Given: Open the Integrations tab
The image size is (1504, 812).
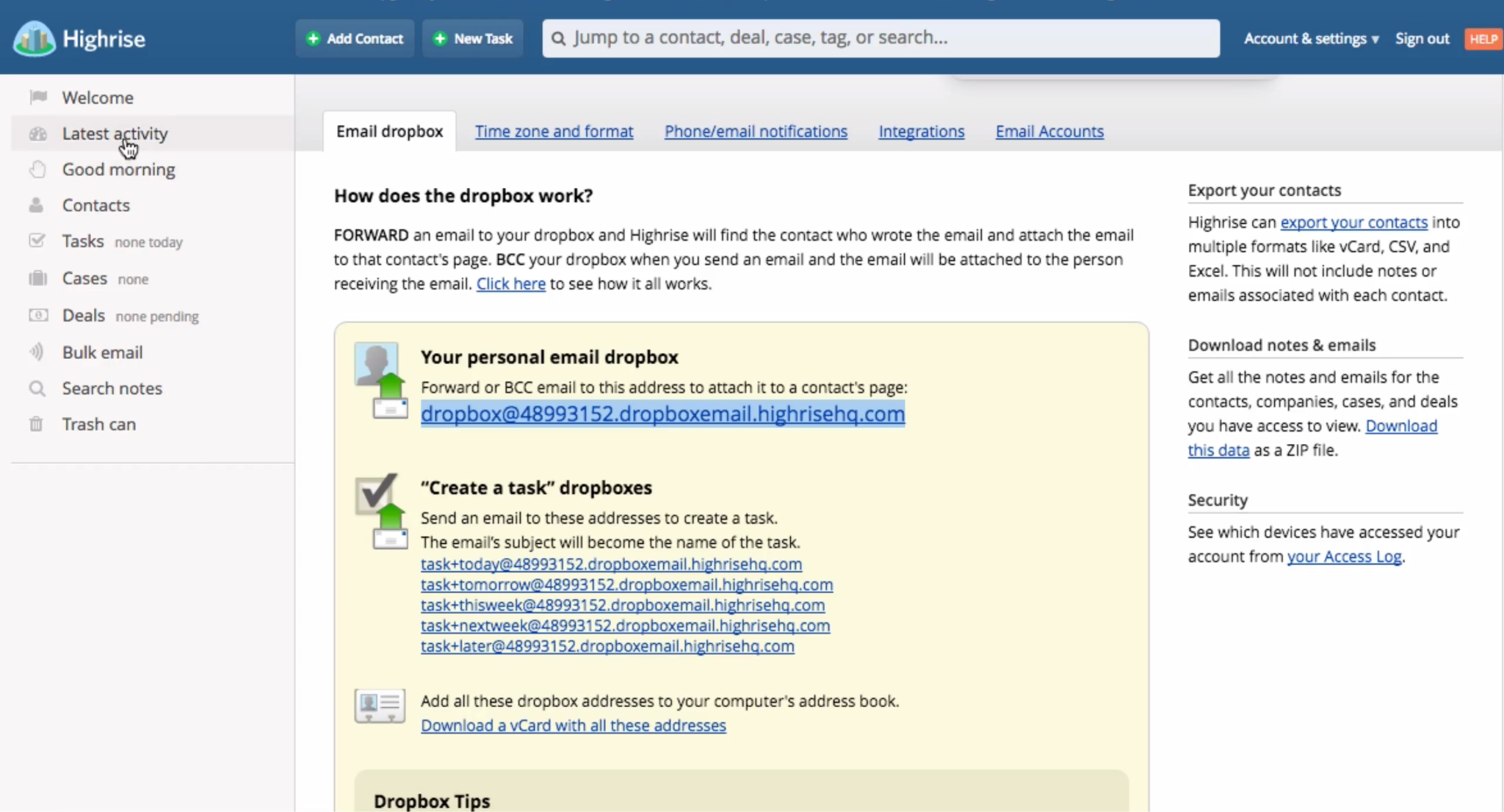Looking at the screenshot, I should pos(922,131).
